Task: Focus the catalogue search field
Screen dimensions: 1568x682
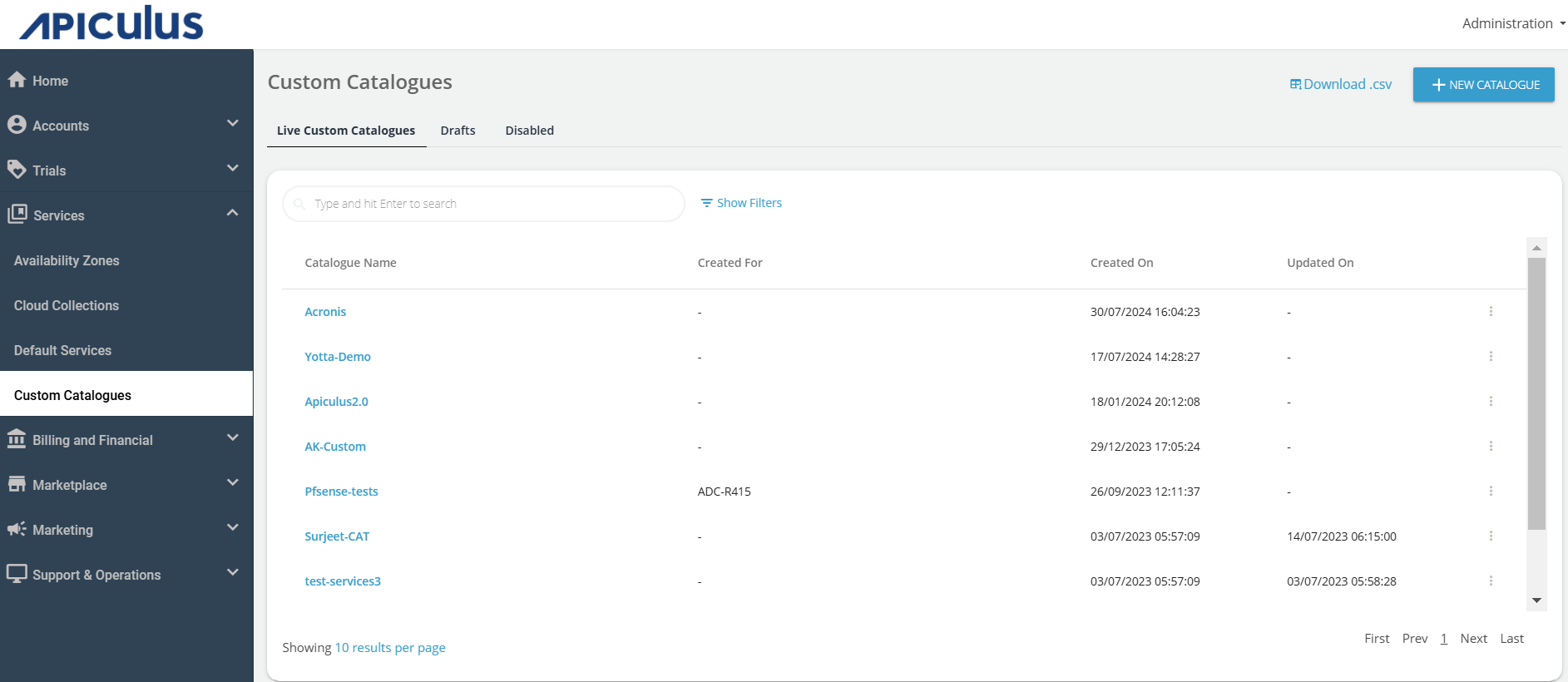Action: click(483, 204)
